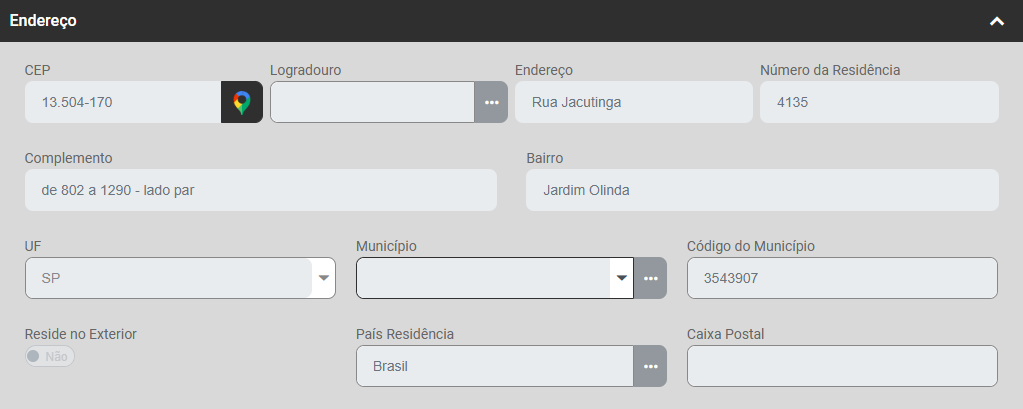Toggle the Reside no Exterior switch
This screenshot has width=1023, height=409.
click(x=49, y=356)
